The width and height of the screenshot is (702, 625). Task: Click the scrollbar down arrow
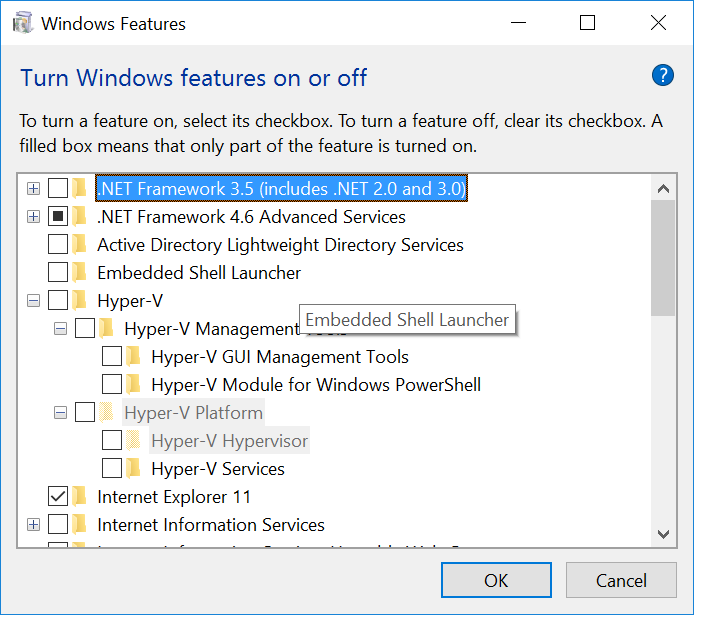click(663, 534)
